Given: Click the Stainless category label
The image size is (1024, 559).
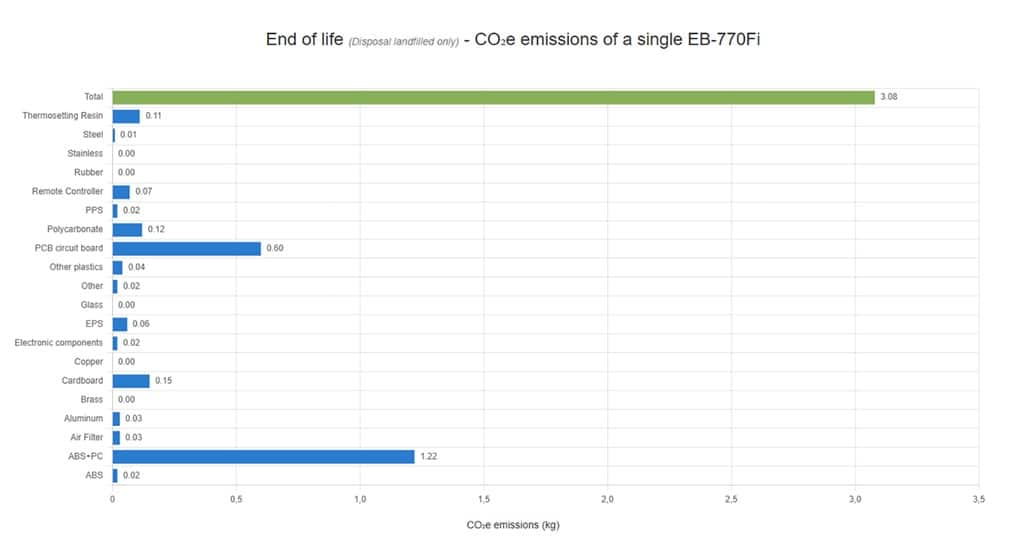Looking at the screenshot, I should [85, 154].
